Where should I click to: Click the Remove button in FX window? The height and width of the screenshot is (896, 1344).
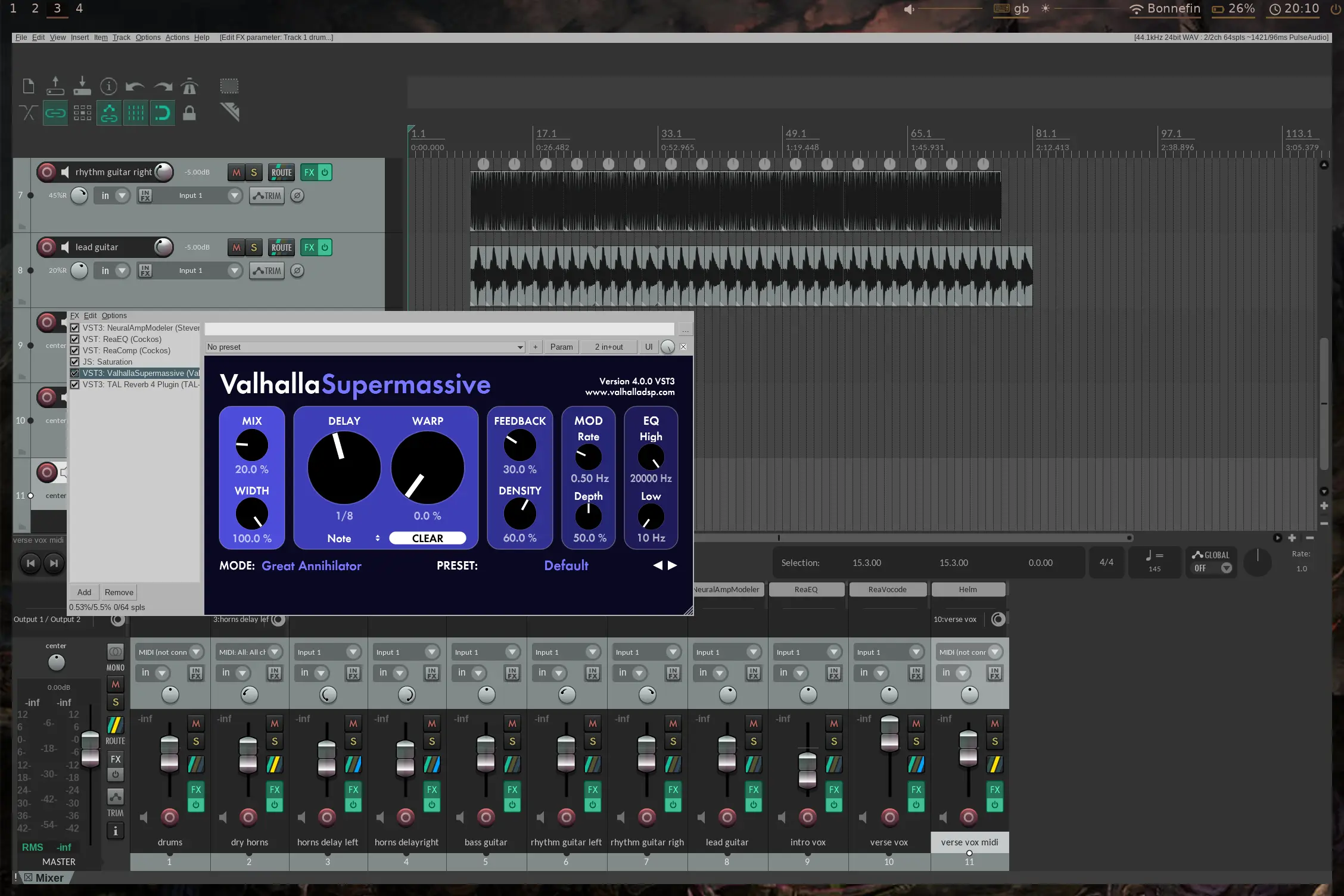coord(119,593)
